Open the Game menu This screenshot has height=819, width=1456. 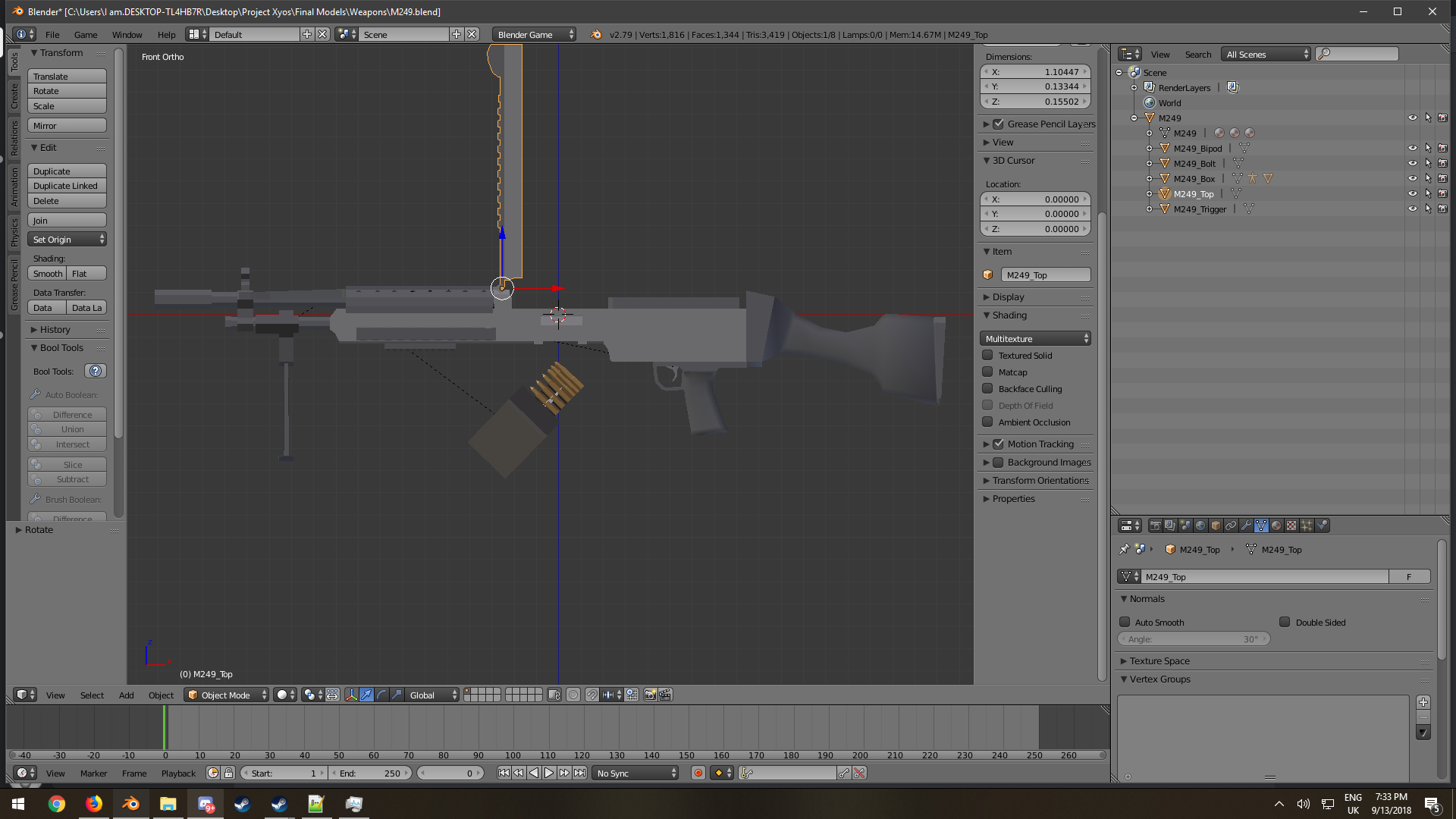(x=86, y=35)
